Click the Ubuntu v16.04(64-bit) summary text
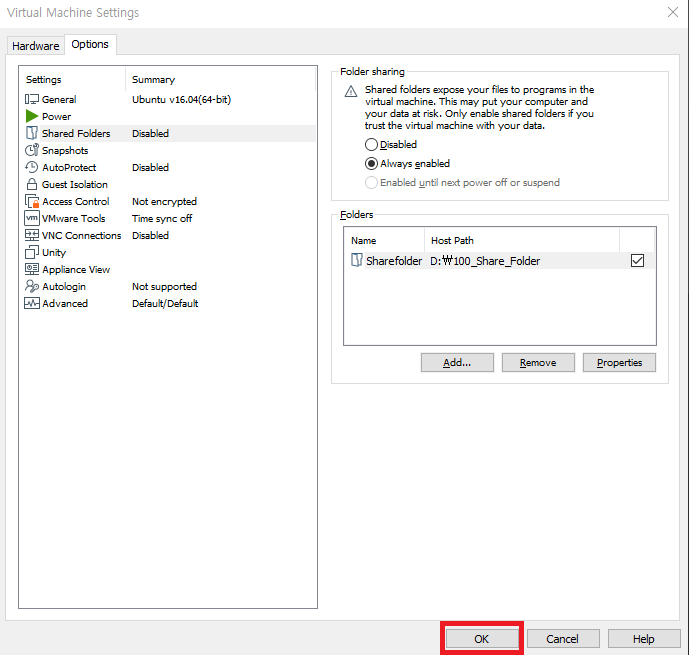This screenshot has height=655, width=689. pos(181,99)
